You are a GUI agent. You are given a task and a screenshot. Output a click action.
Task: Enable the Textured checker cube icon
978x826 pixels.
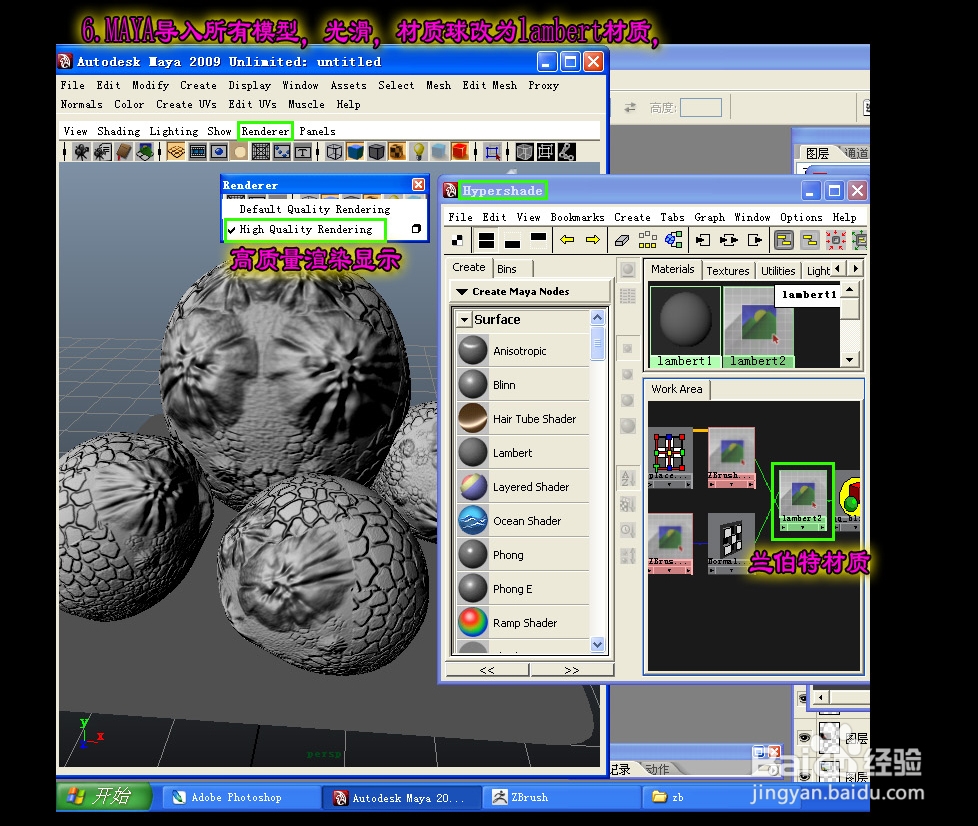click(x=397, y=152)
